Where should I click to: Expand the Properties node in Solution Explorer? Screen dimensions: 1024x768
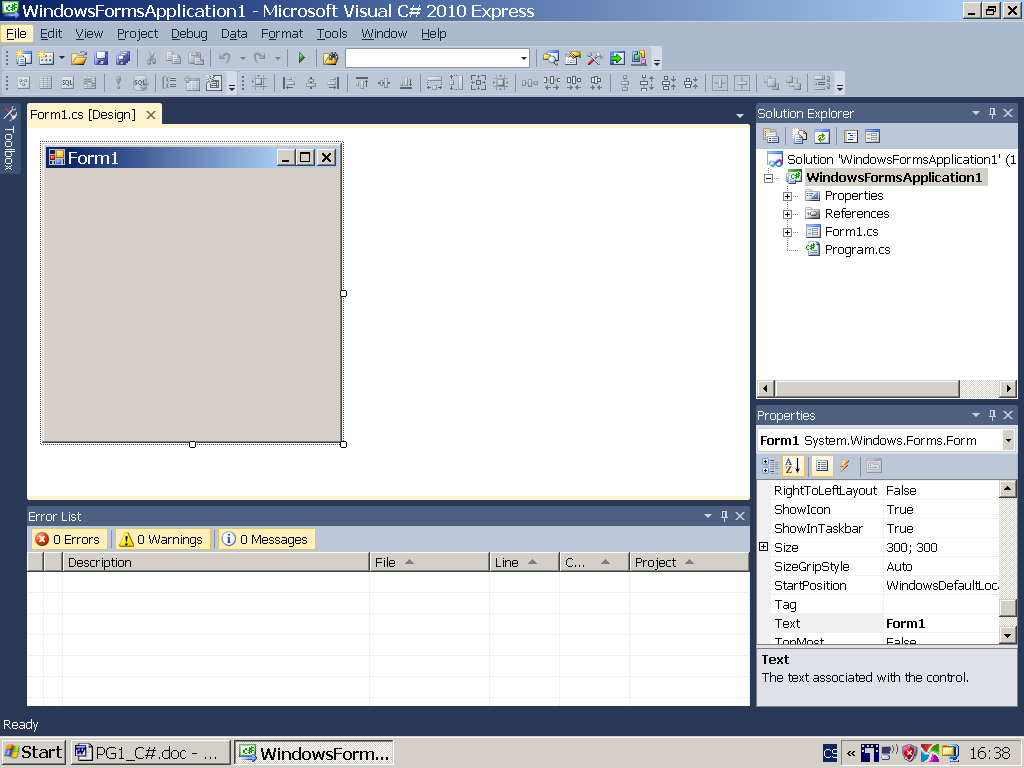pyautogui.click(x=788, y=196)
